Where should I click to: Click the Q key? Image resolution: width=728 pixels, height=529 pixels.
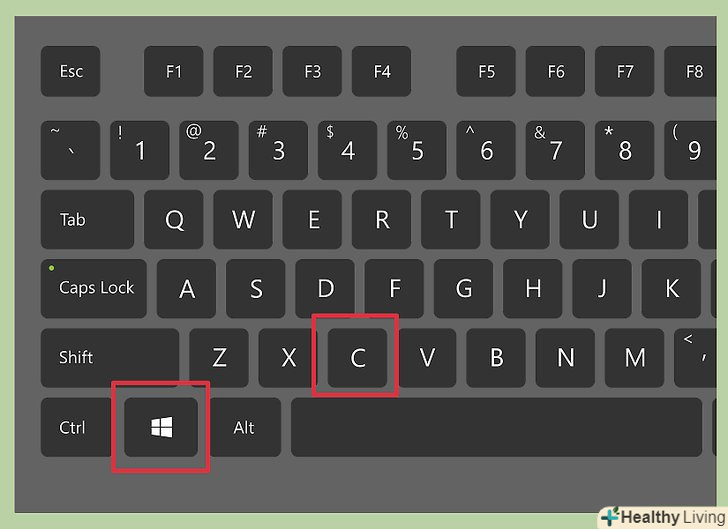point(174,219)
